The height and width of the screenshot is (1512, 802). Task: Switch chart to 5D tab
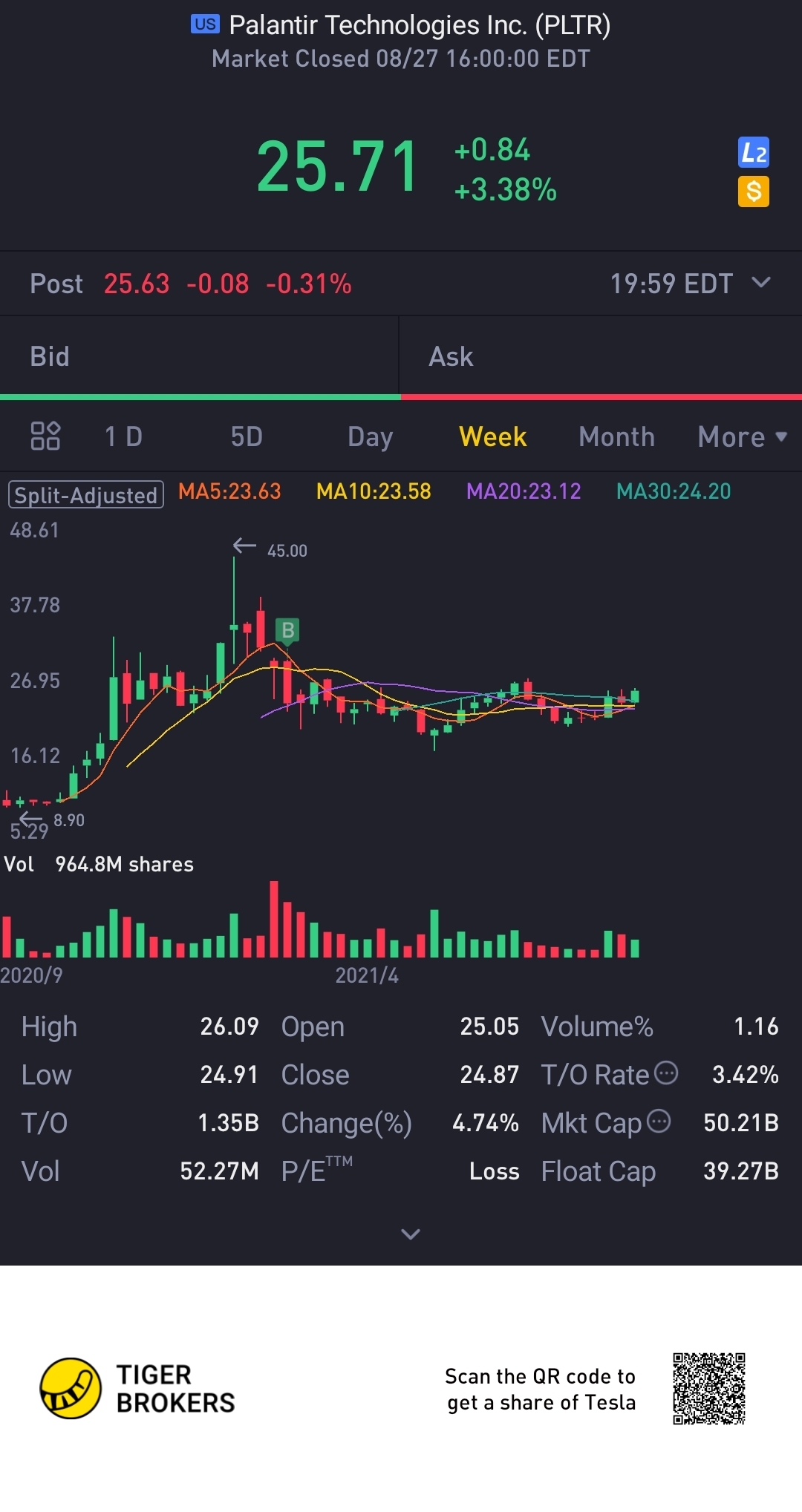point(247,437)
